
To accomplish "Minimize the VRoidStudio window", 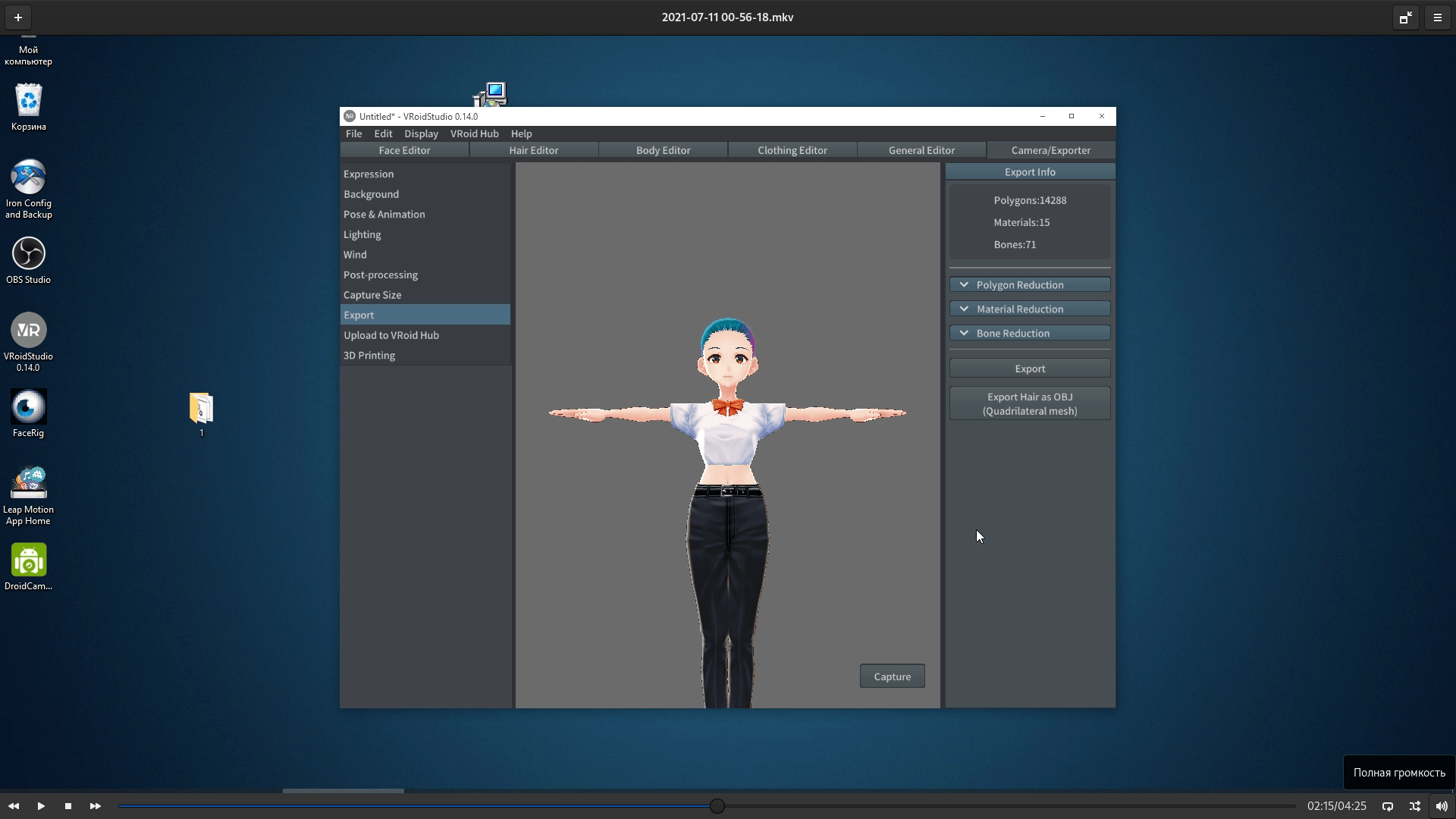I will [1043, 116].
